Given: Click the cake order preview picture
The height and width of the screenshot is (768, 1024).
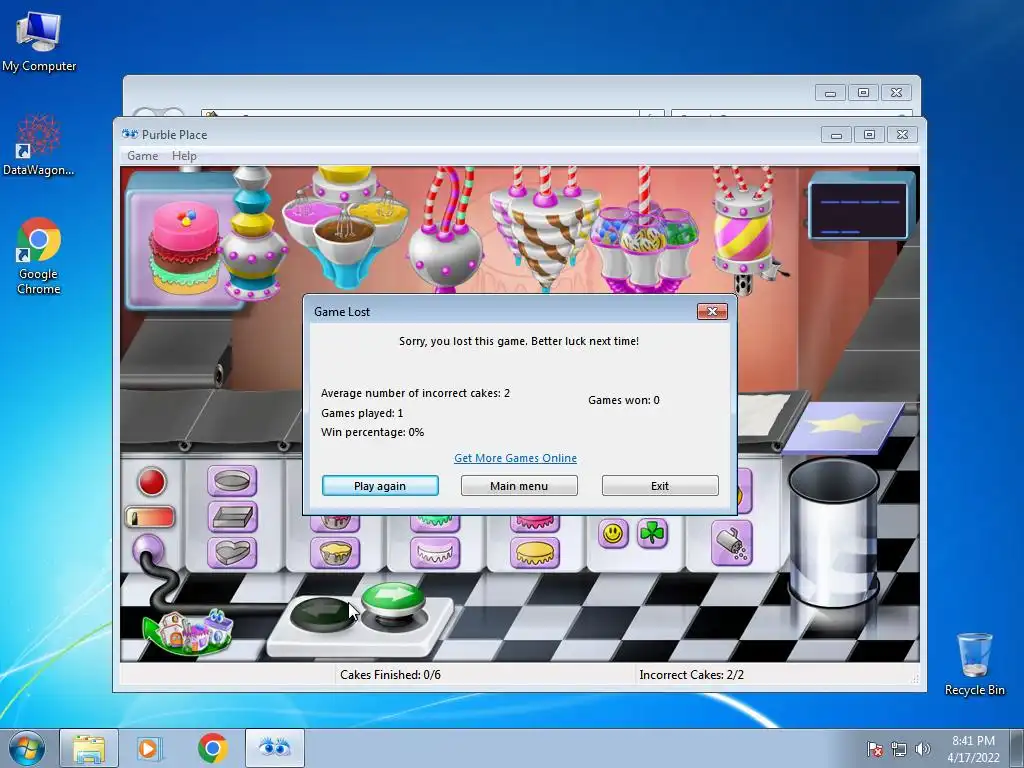Looking at the screenshot, I should [x=183, y=247].
